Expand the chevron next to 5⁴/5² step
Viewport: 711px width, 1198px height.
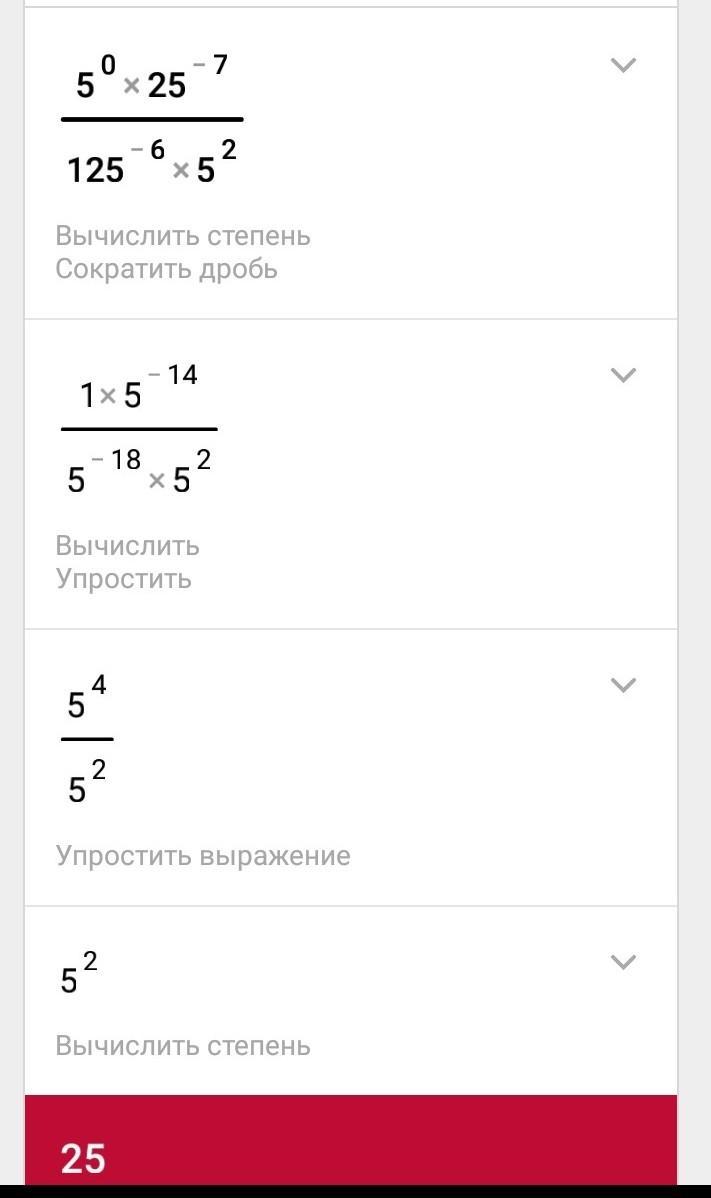623,686
